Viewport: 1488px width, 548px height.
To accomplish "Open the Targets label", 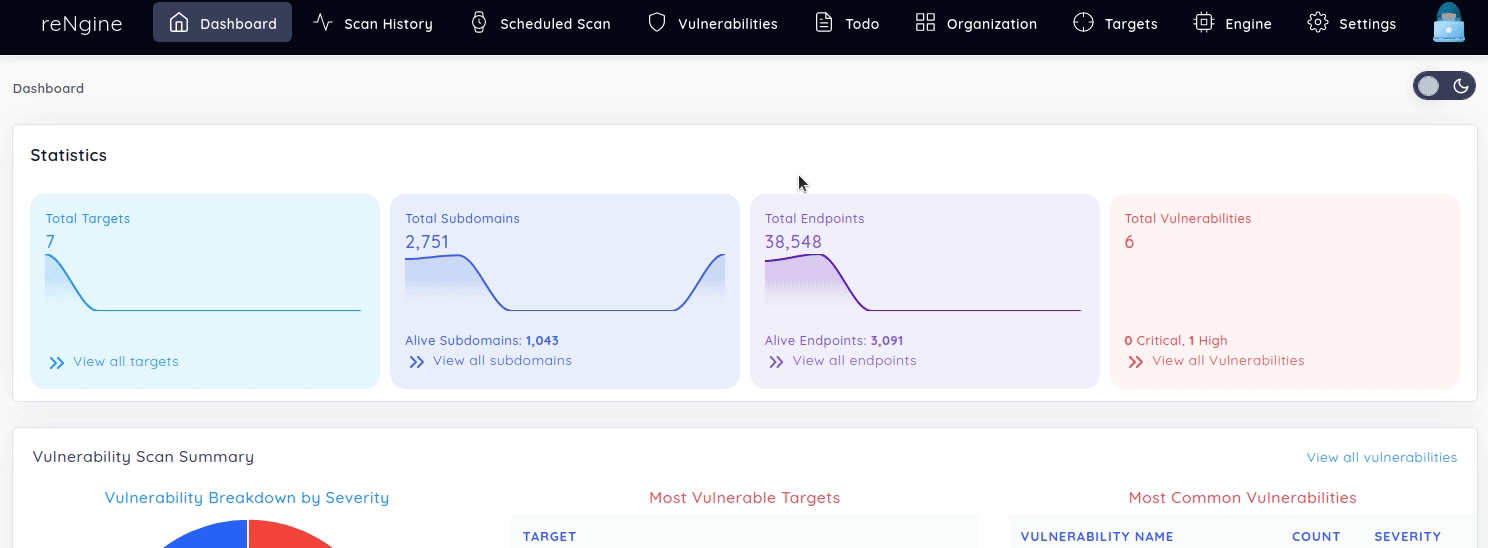I will 1131,23.
